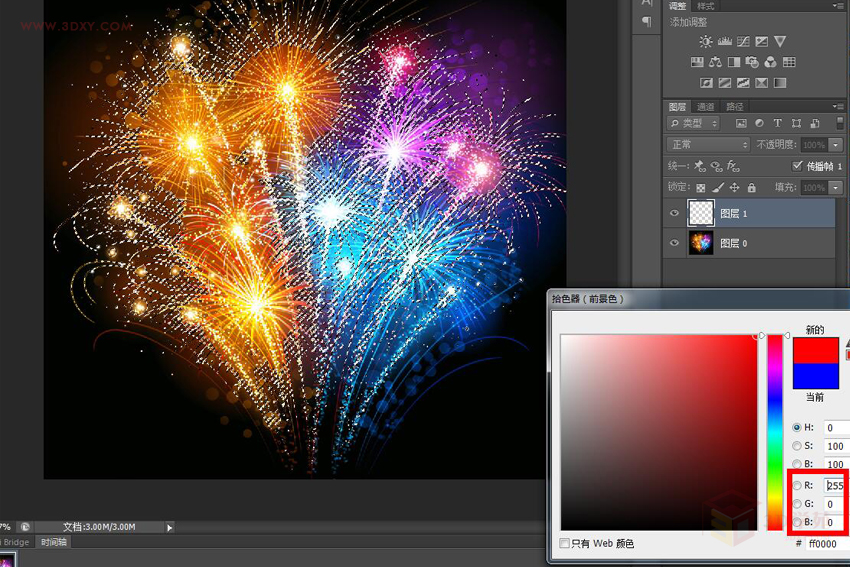Open the 填充 fill slider arrow

(835, 188)
